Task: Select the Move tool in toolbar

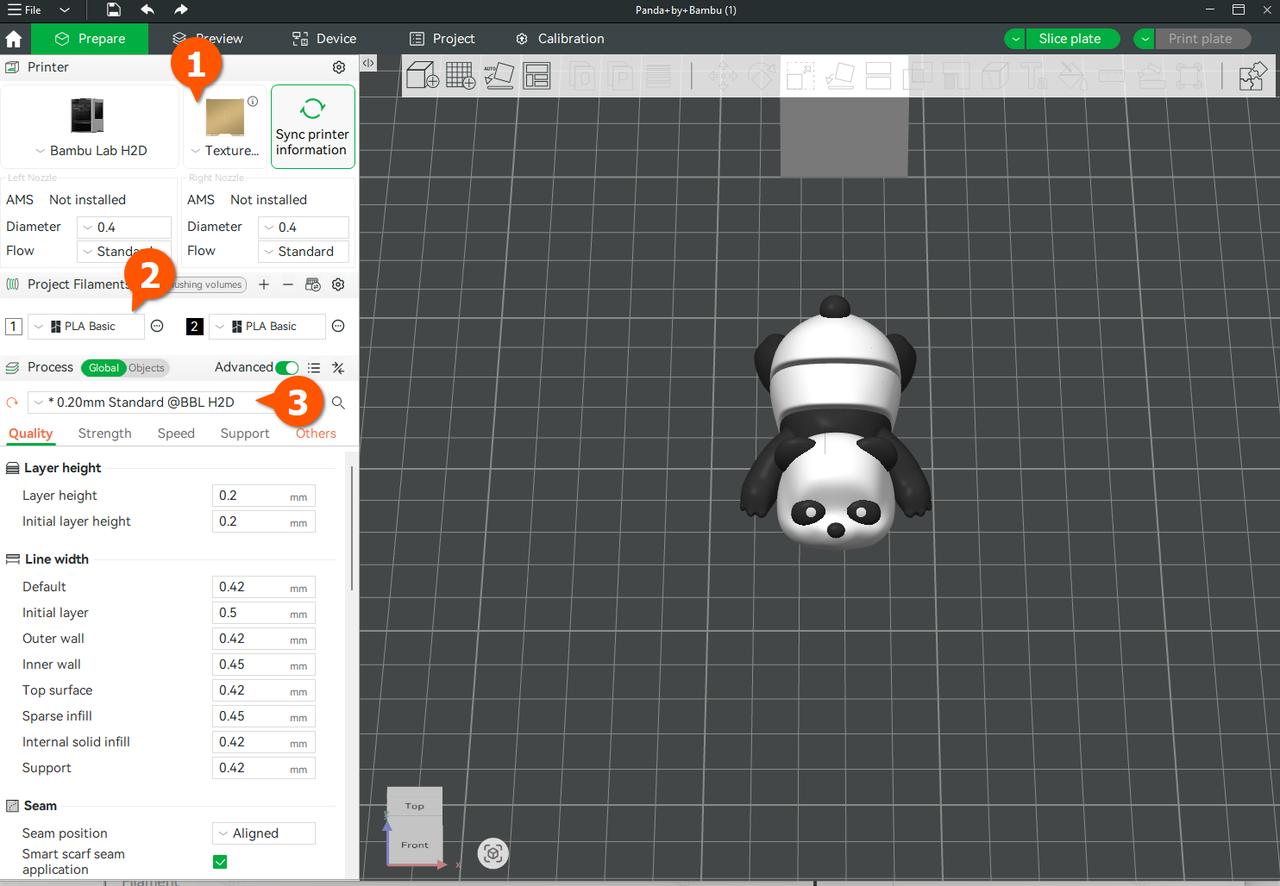Action: coord(723,76)
